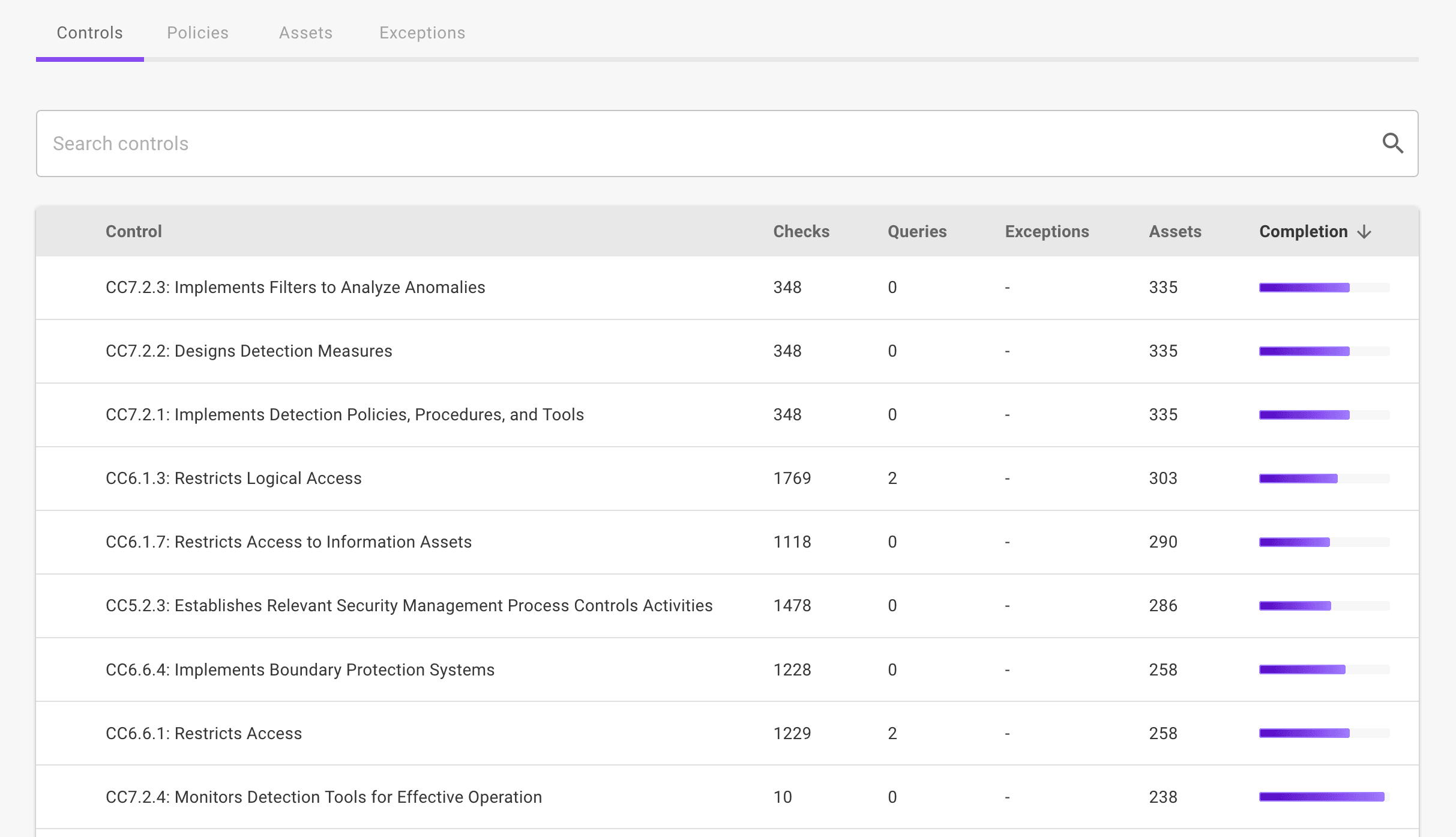The height and width of the screenshot is (837, 1456).
Task: Sort the table by Checks column
Action: tap(801, 231)
